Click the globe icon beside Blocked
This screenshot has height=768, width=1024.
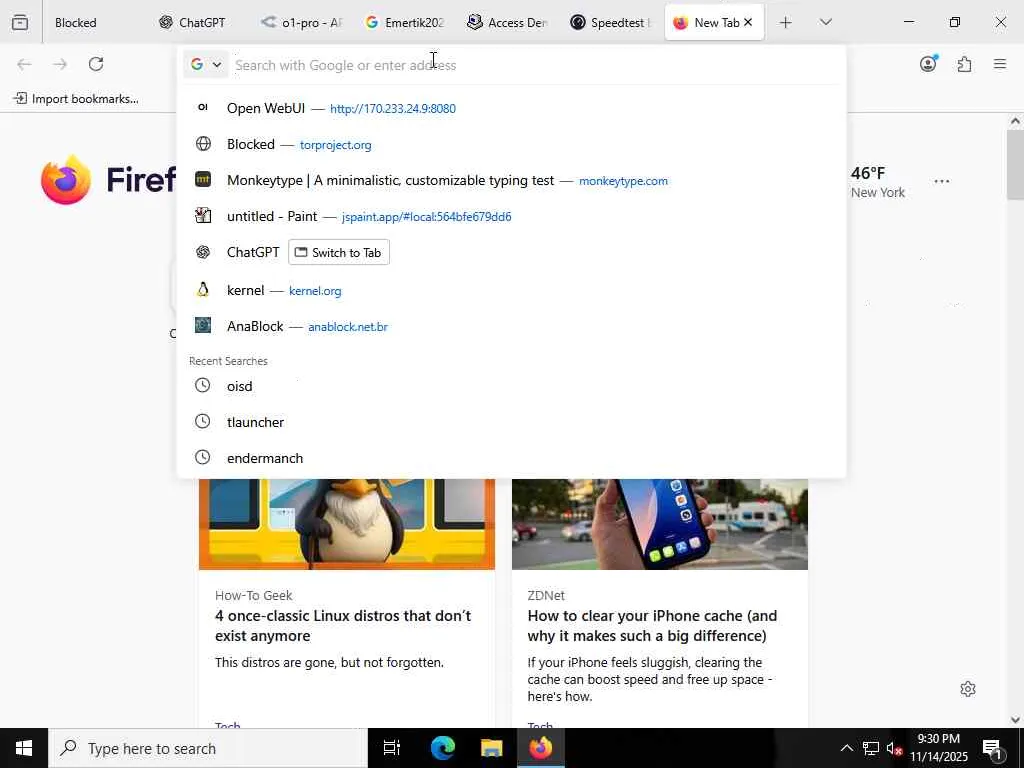tap(203, 144)
